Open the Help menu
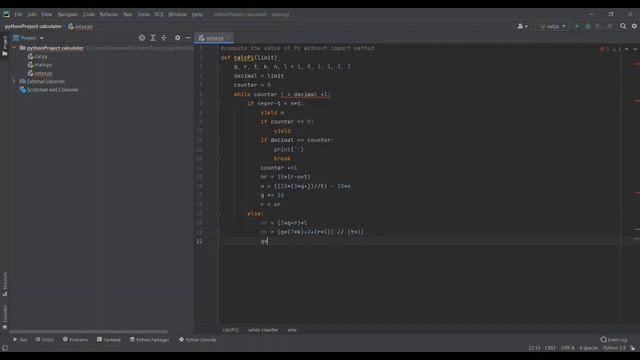640x360 pixels. pos(197,14)
